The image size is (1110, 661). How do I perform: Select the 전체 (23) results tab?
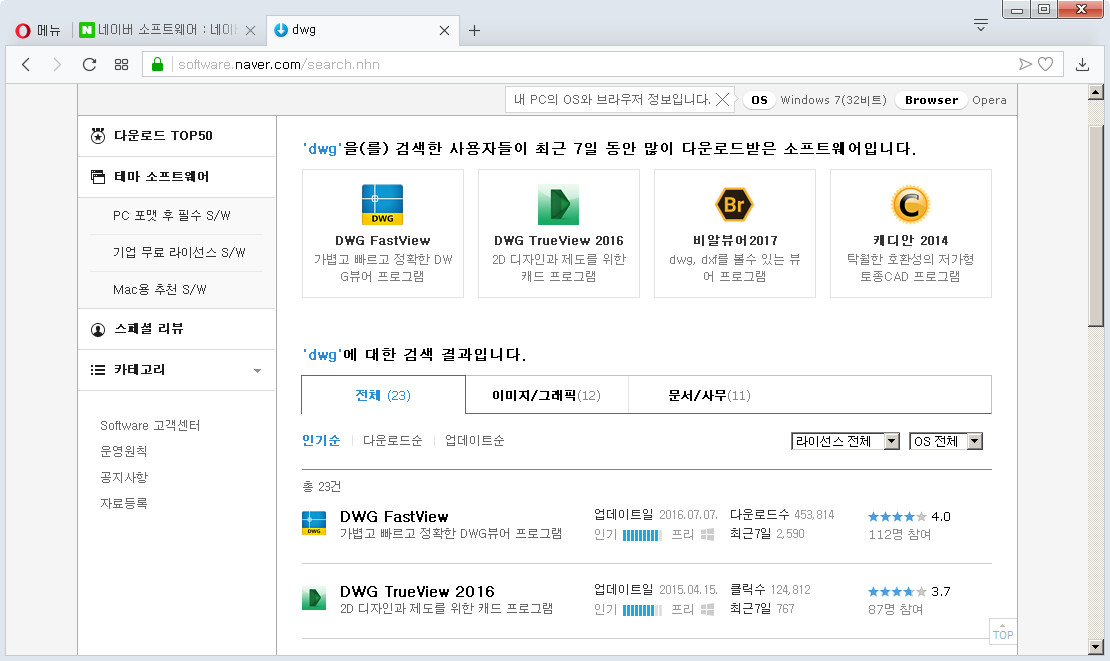pos(383,395)
